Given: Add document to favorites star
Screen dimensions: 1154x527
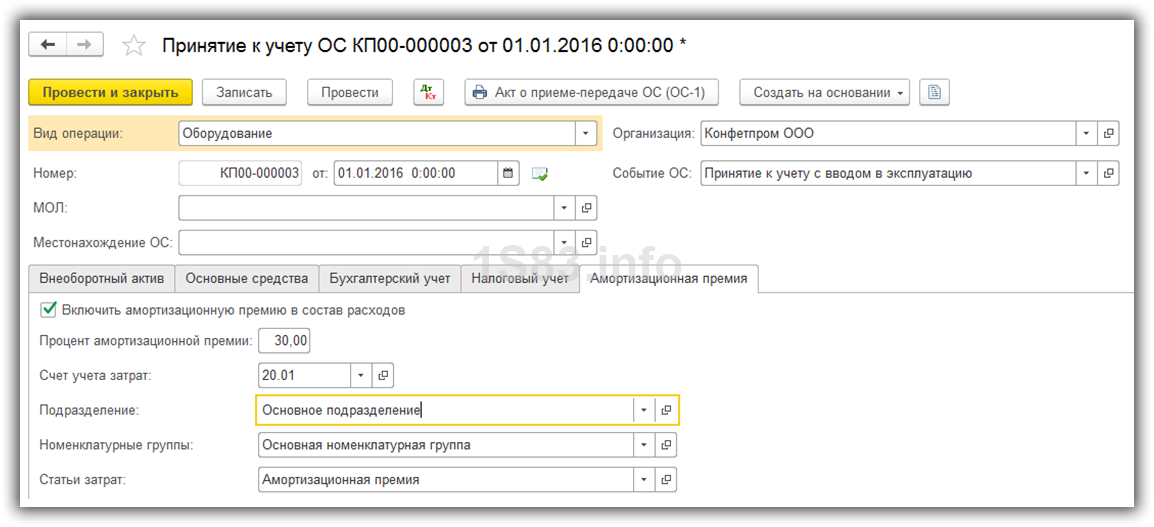Looking at the screenshot, I should 134,46.
